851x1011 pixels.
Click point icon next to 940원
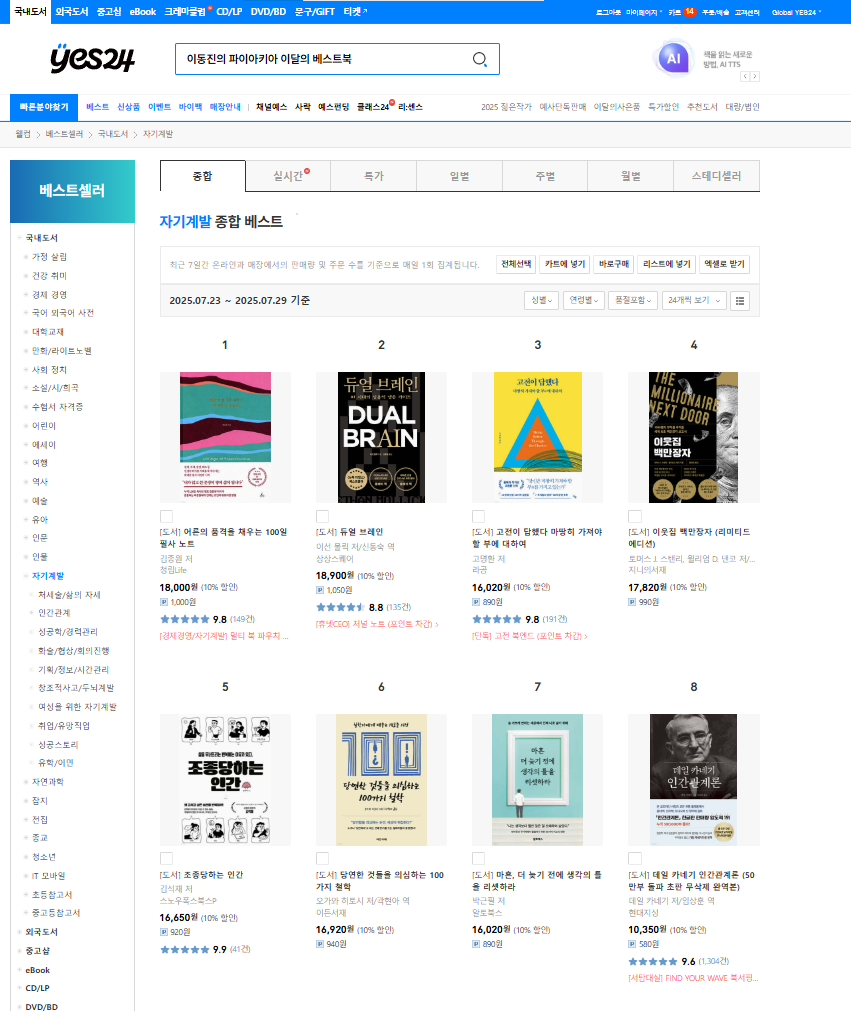320,944
